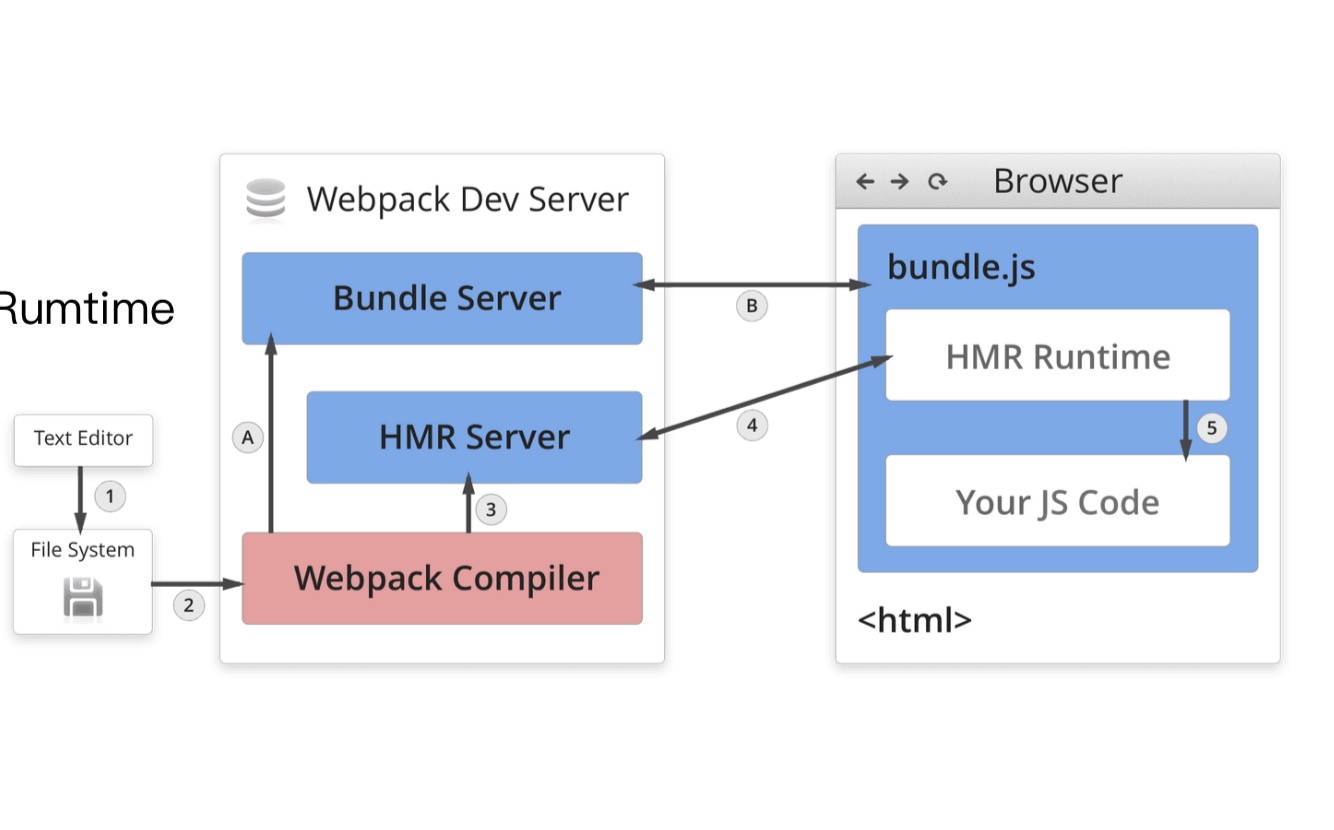
Task: Select the Webpack Dev Server panel header
Action: (467, 198)
